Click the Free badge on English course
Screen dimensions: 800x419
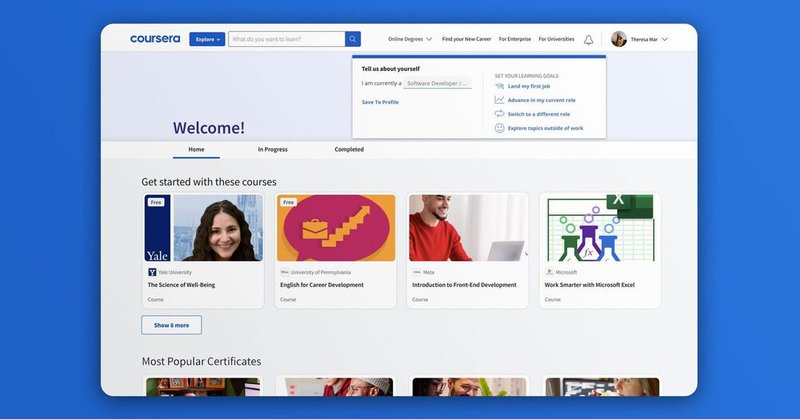click(x=288, y=202)
